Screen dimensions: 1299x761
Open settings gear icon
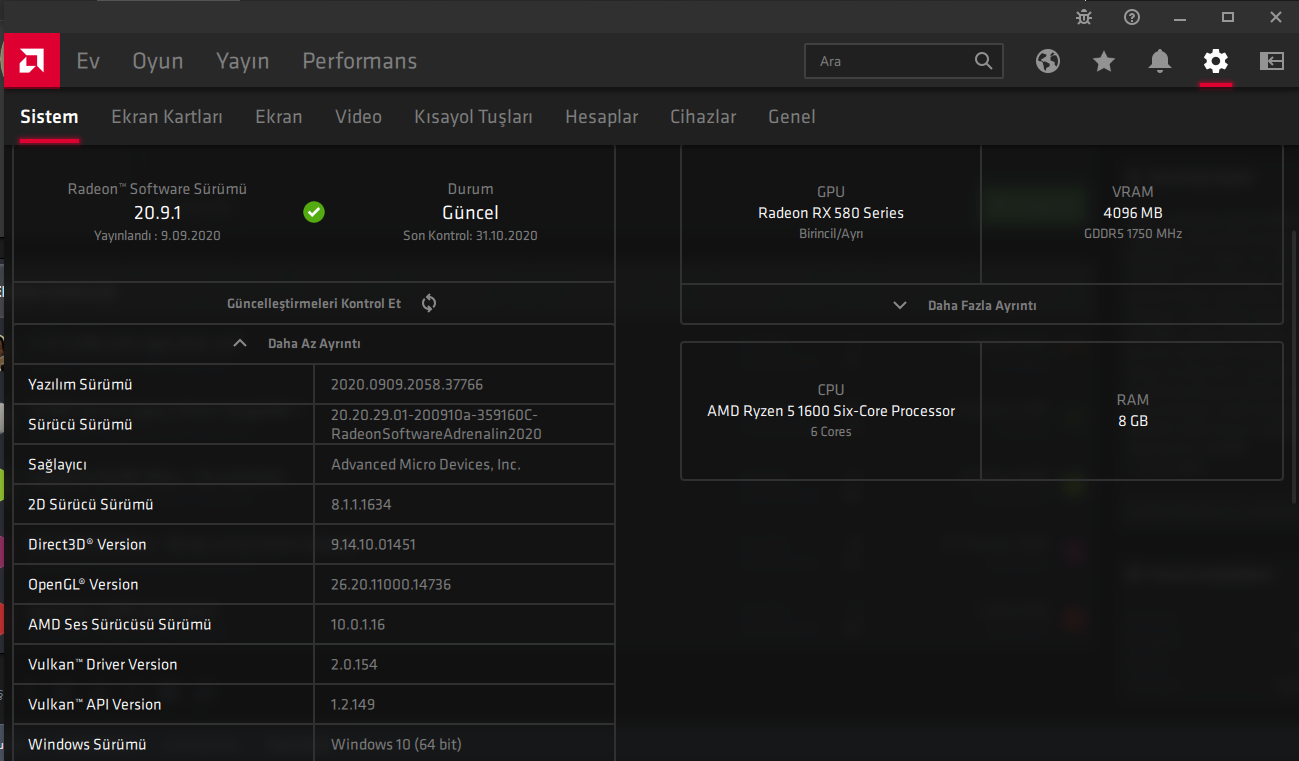click(1216, 61)
